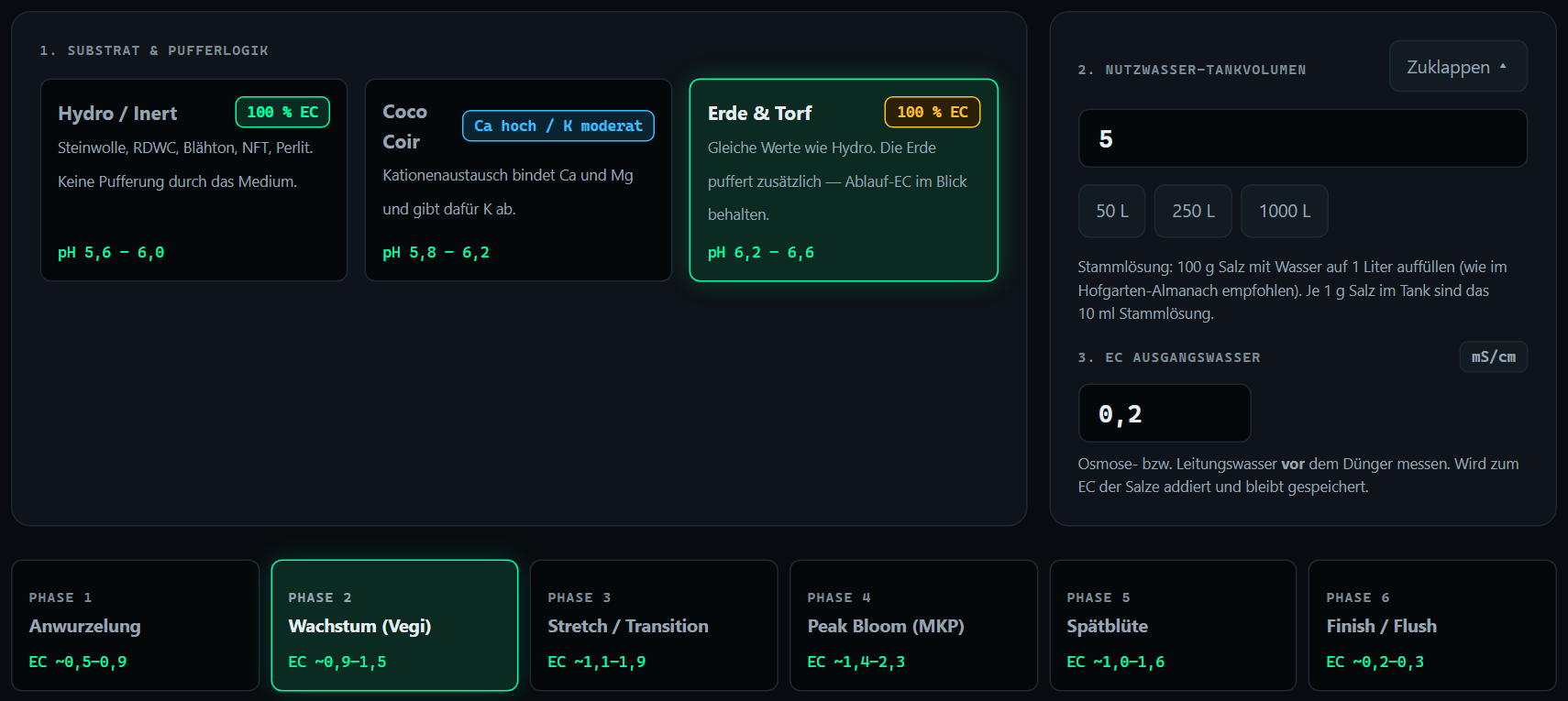Switch to Phase 4 Peak Bloom (MKP)
The image size is (1568, 701).
point(913,625)
